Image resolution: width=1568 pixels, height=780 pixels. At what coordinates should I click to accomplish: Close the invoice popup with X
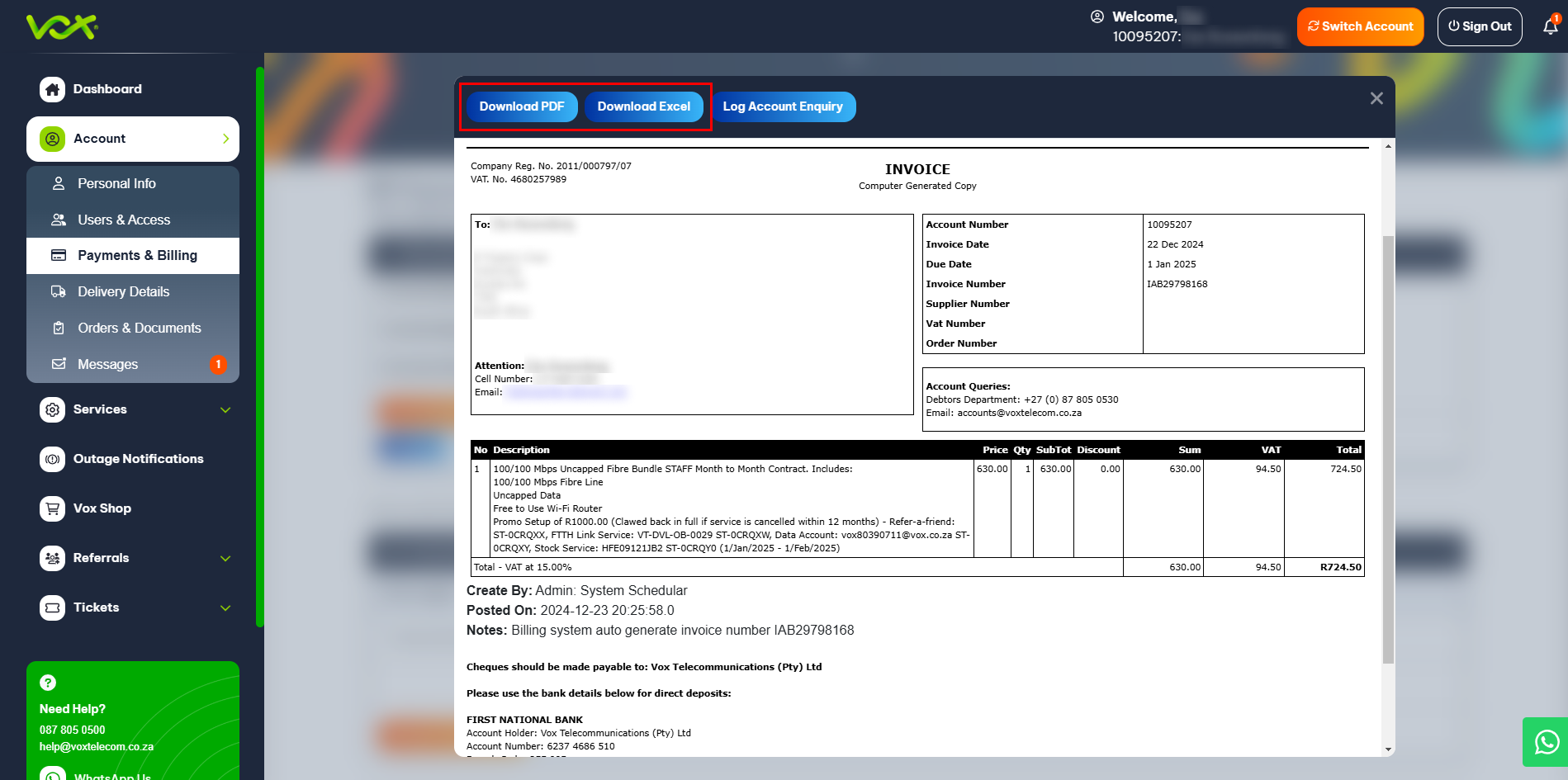coord(1376,99)
